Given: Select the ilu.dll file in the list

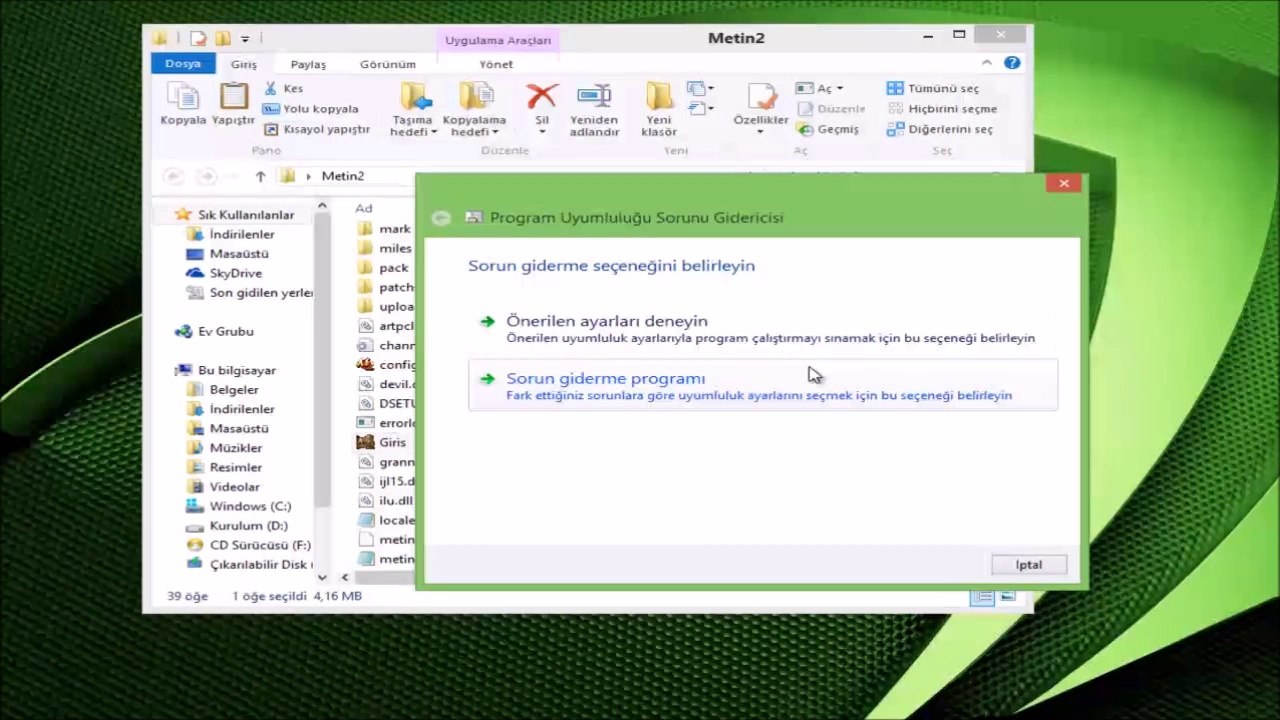Looking at the screenshot, I should point(386,501).
